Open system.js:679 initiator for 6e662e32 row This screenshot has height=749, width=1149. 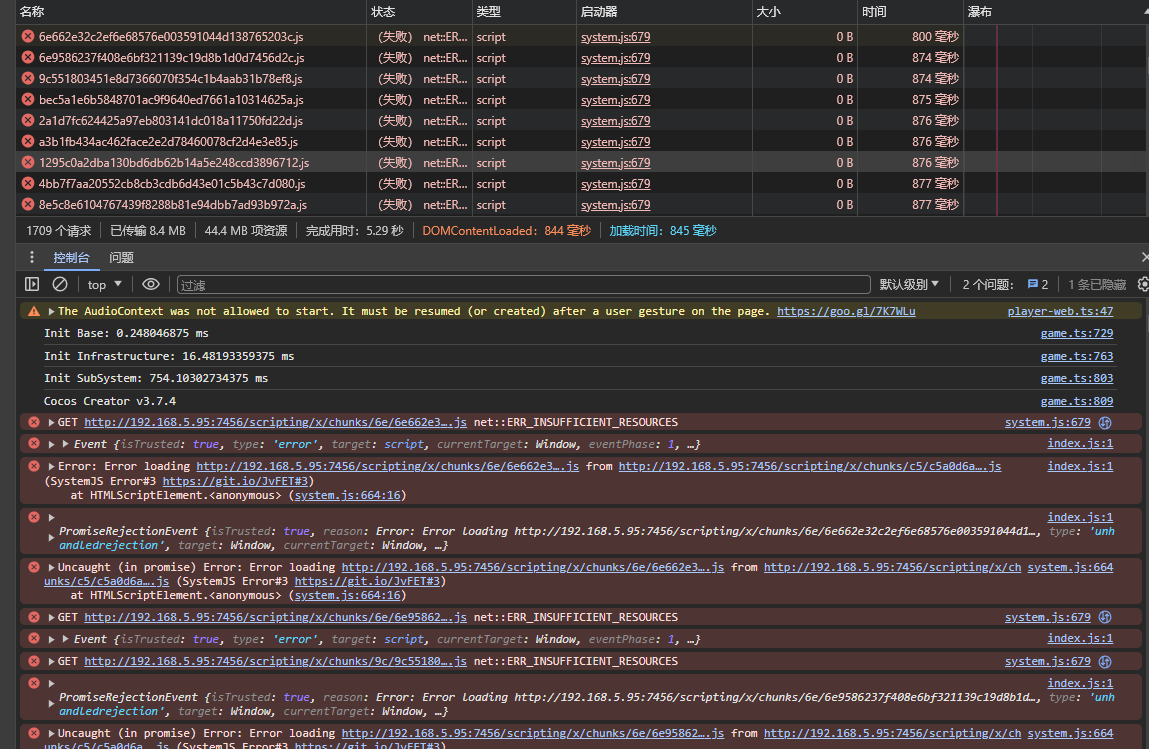click(x=616, y=37)
